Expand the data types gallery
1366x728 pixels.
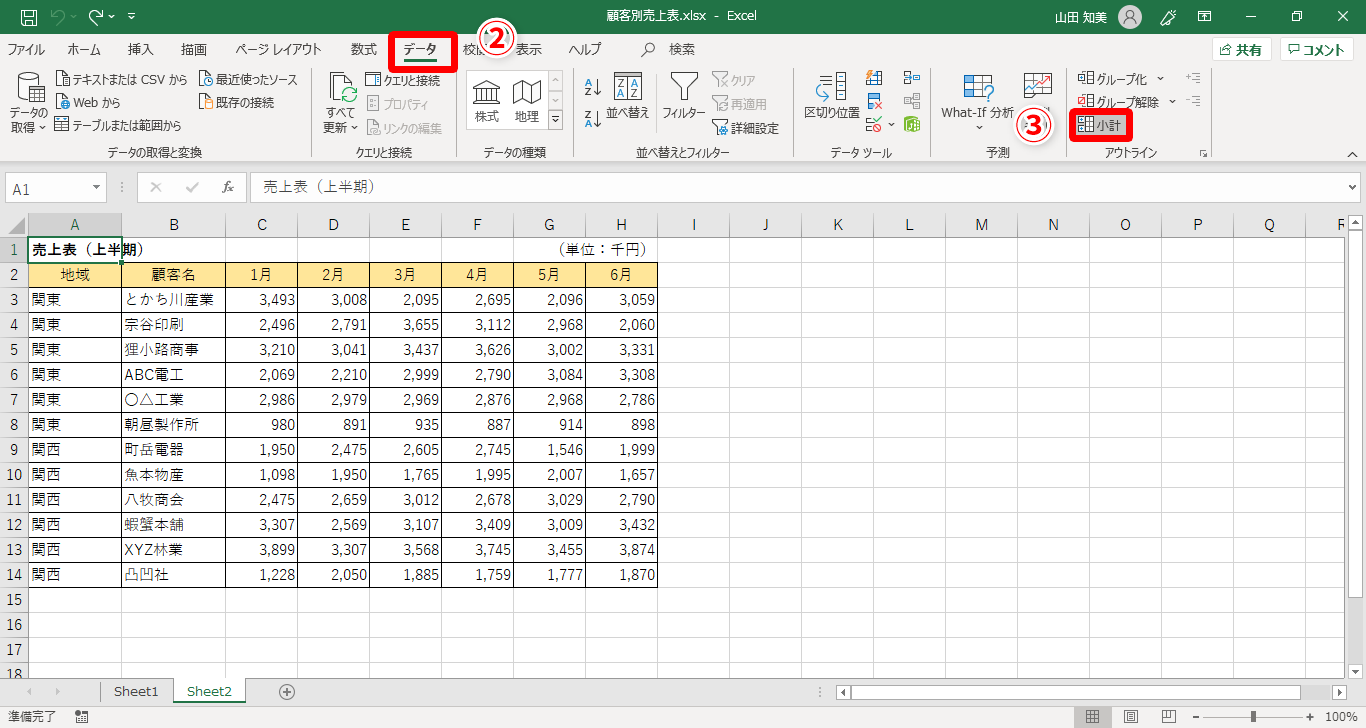pyautogui.click(x=556, y=120)
